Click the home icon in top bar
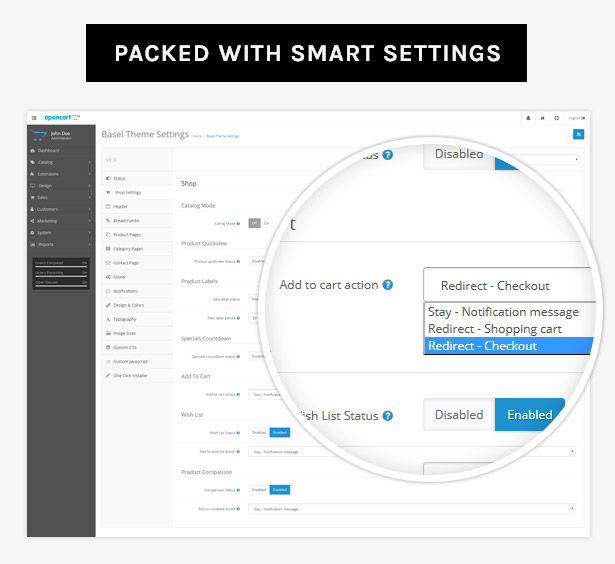Viewport: 615px width, 564px height. 542,118
